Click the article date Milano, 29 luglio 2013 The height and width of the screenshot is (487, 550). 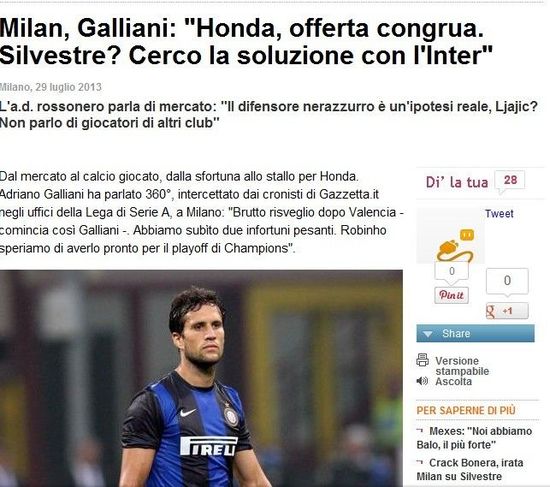pyautogui.click(x=51, y=87)
